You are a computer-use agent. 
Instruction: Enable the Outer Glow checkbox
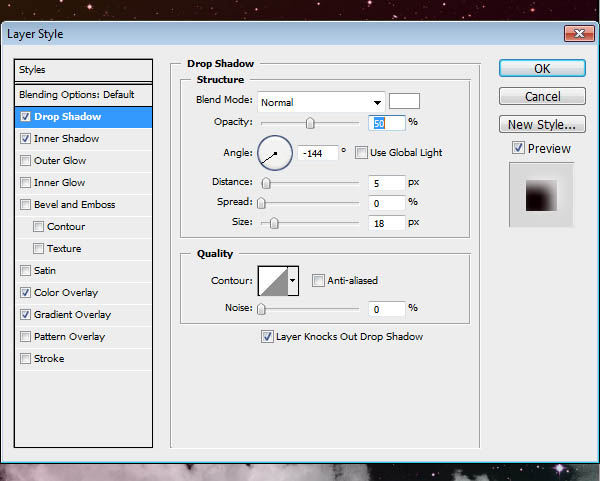pos(25,160)
